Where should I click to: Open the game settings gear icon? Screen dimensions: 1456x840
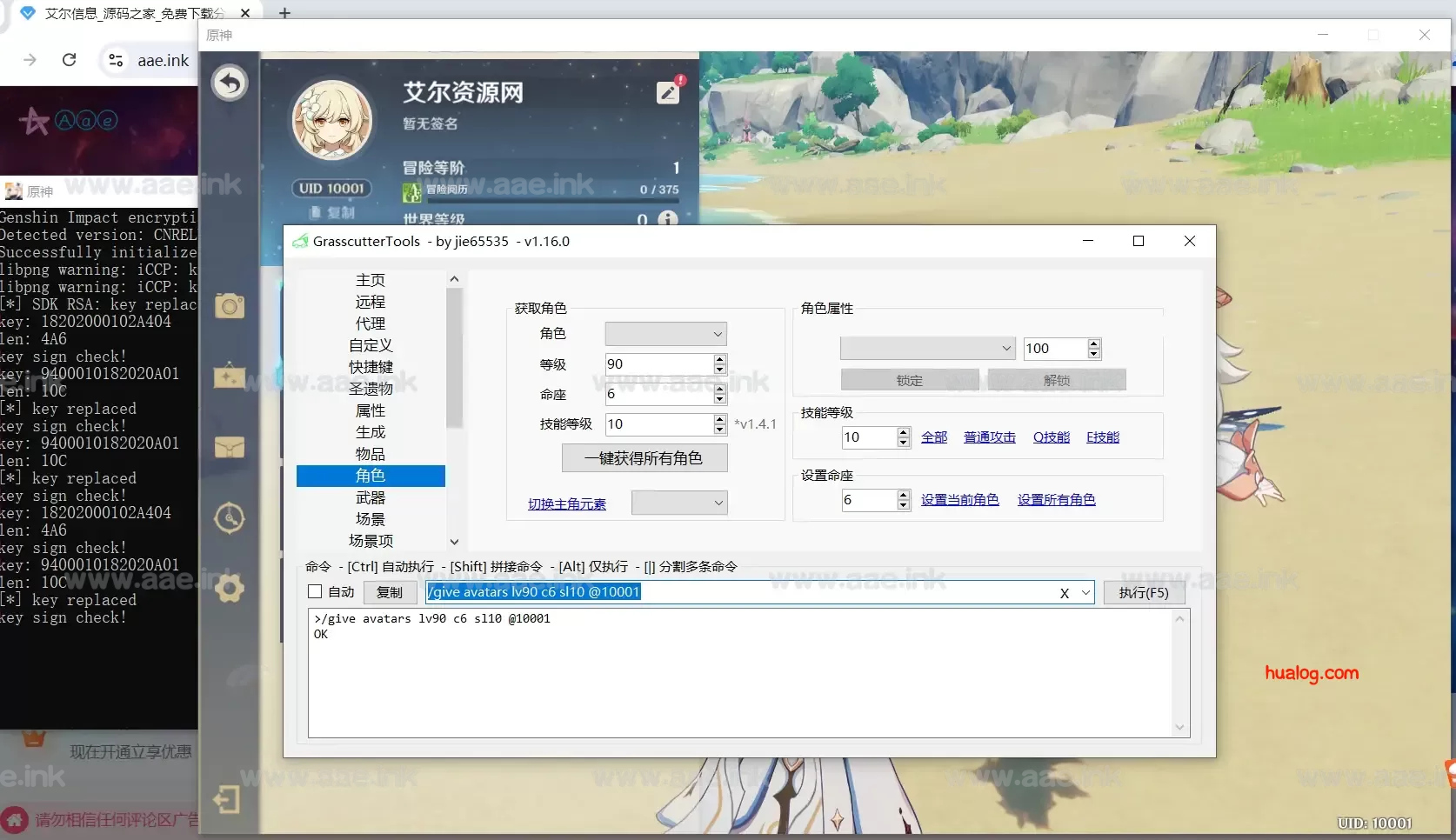(230, 589)
